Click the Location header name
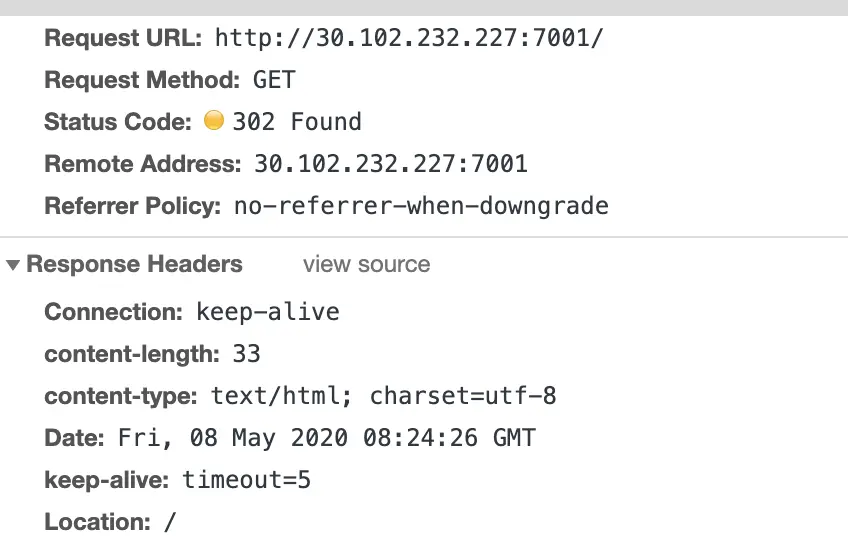Viewport: 848px width, 550px height. click(x=97, y=522)
